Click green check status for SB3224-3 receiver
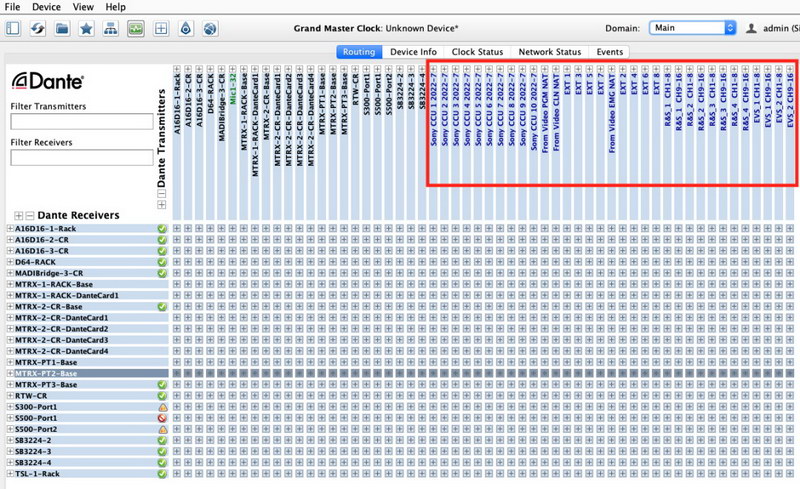800x489 pixels. pyautogui.click(x=162, y=452)
